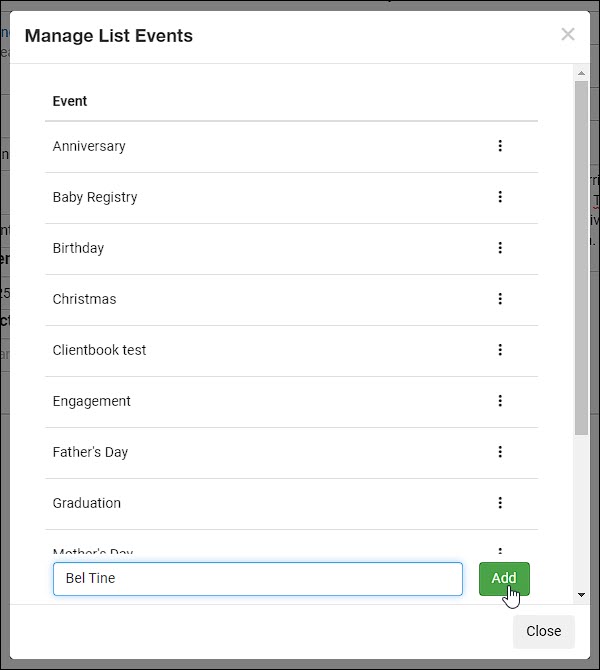
Task: Open the Baby Registry three-dot menu
Action: pos(500,197)
